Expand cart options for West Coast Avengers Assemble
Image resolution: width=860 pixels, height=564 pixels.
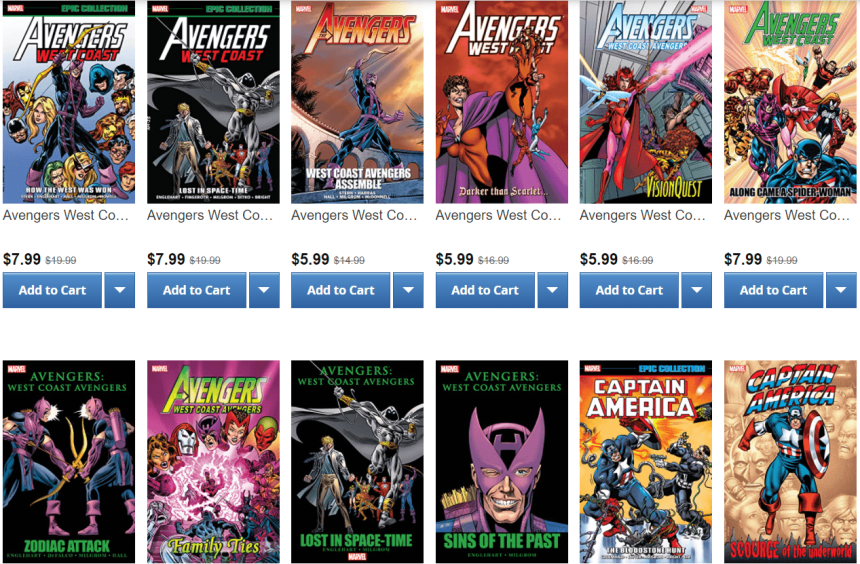408,290
